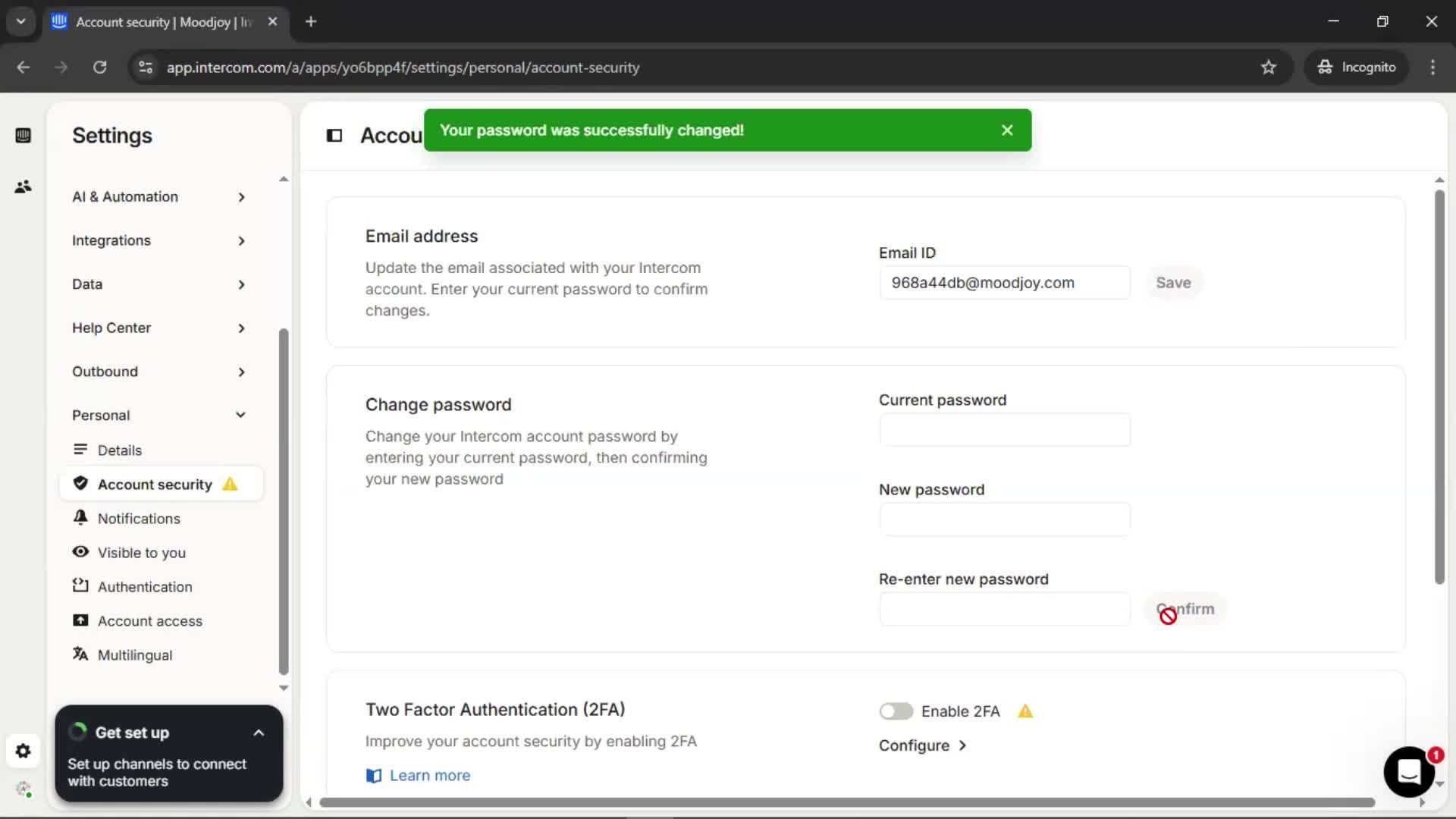Bookmark this page with the star icon
Screen dimensions: 1456x819
pos(1269,67)
